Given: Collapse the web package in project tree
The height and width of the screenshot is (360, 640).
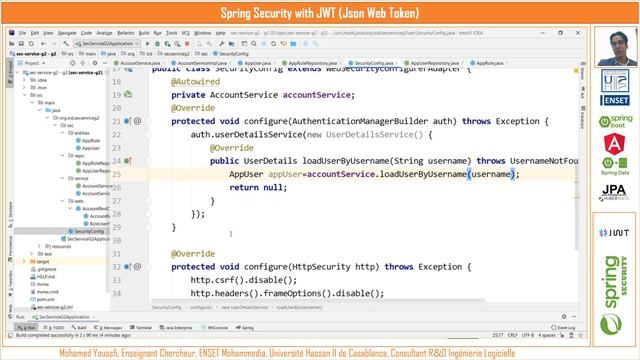Looking at the screenshot, I should 62,201.
